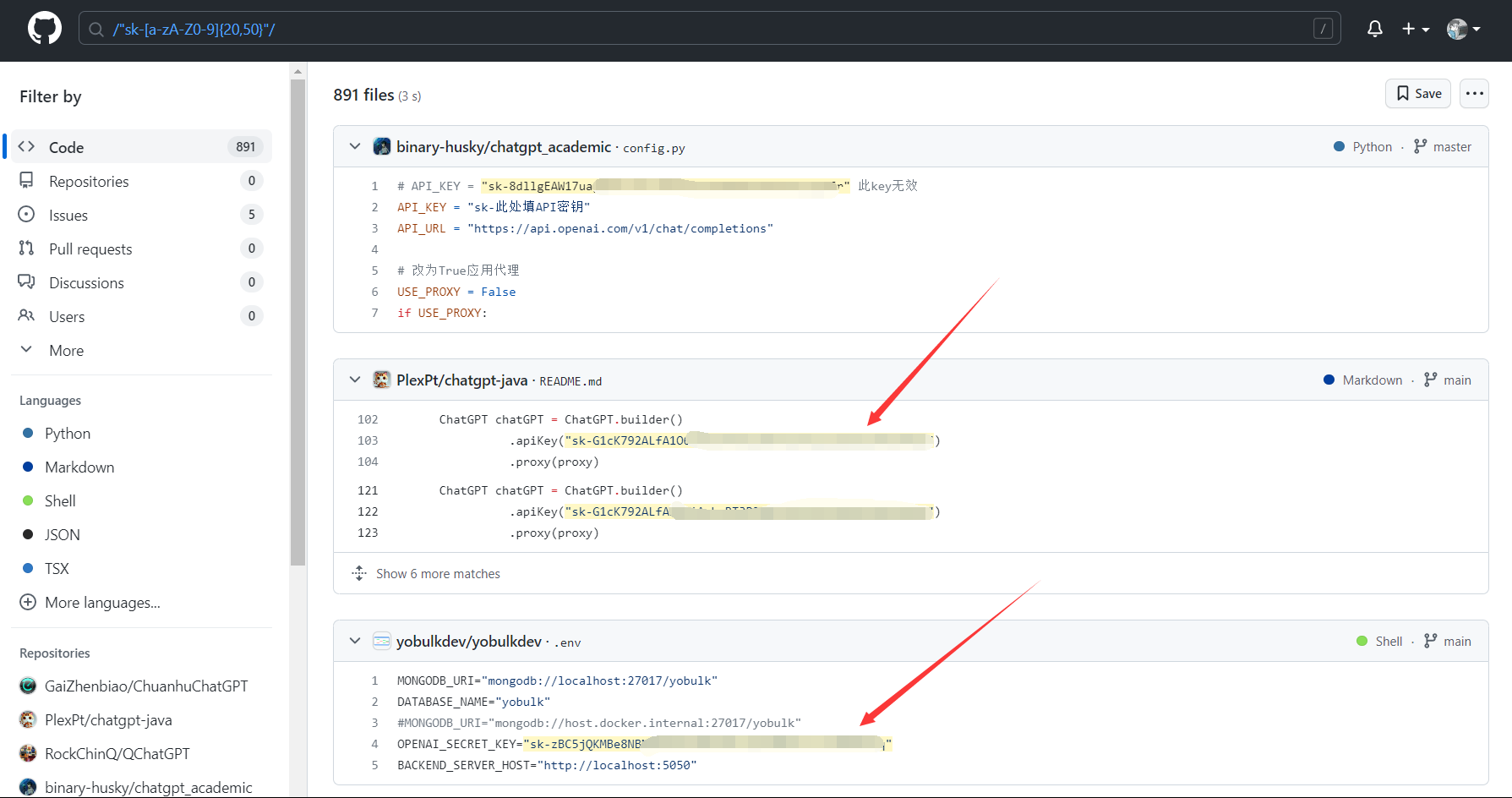The image size is (1512, 798).
Task: Click the Issues filter icon
Action: coord(26,214)
